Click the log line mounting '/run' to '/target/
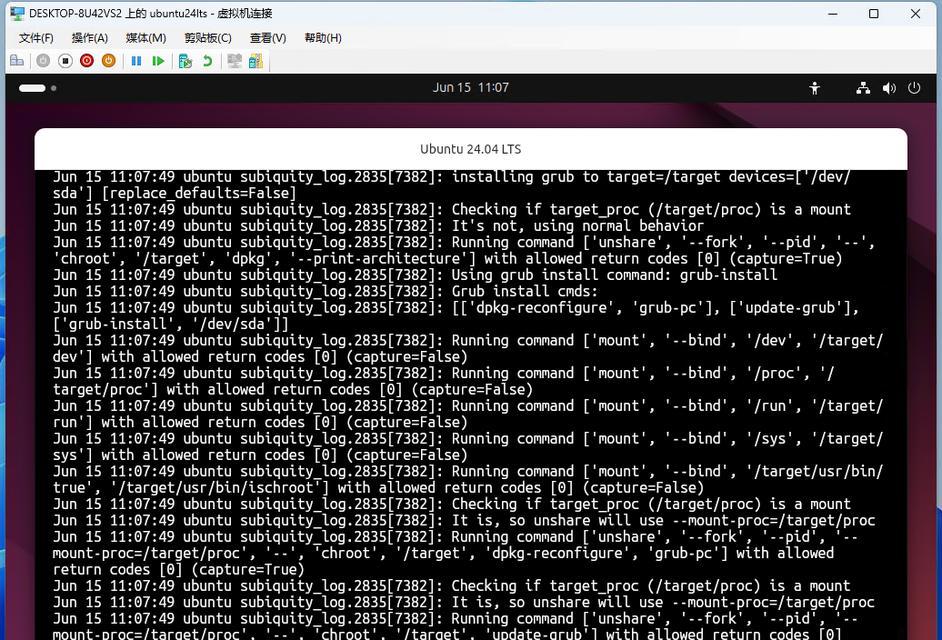The height and width of the screenshot is (640, 942). (x=468, y=406)
